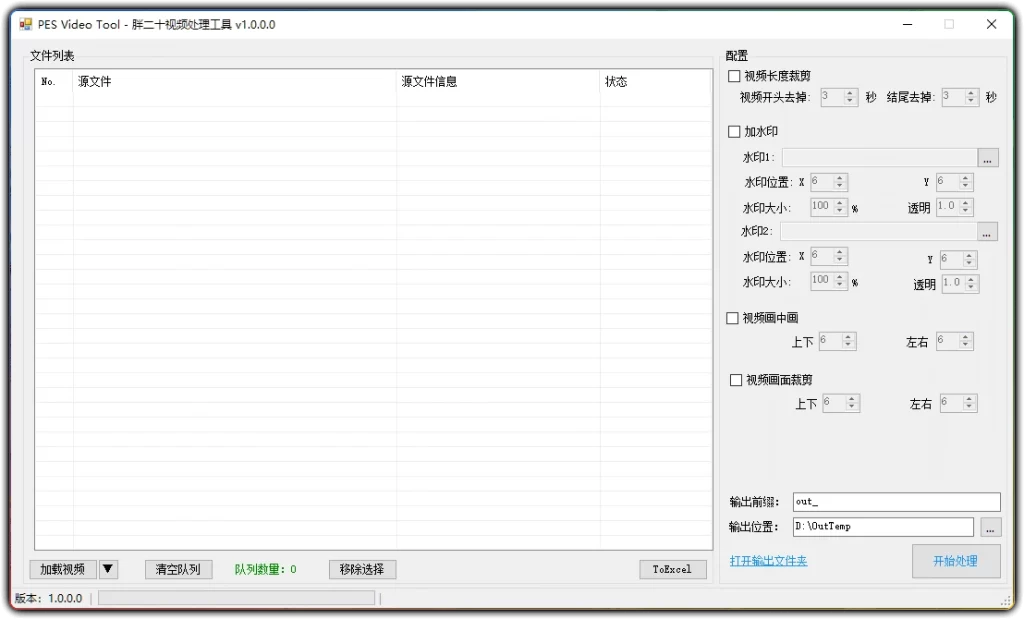Click 视频画中画 上下 spinner
Screen dimensions: 1024x619
click(837, 341)
